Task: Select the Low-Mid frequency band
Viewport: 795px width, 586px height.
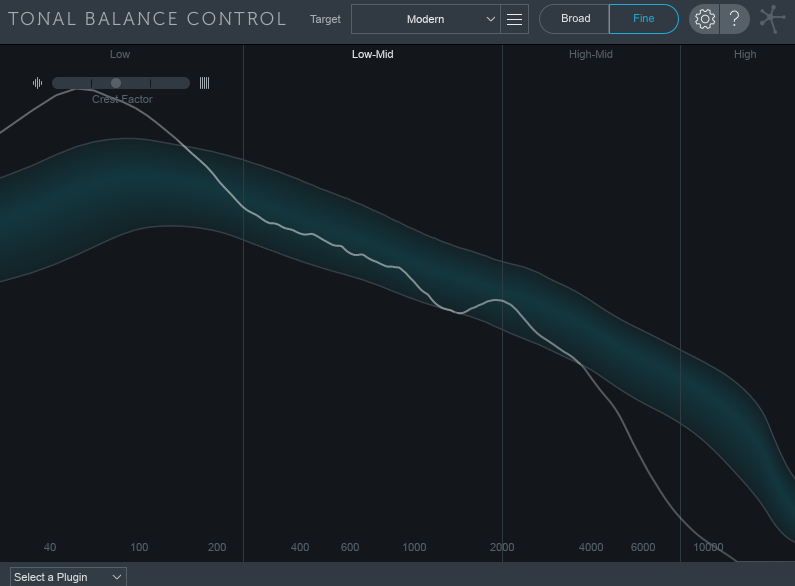Action: [373, 54]
